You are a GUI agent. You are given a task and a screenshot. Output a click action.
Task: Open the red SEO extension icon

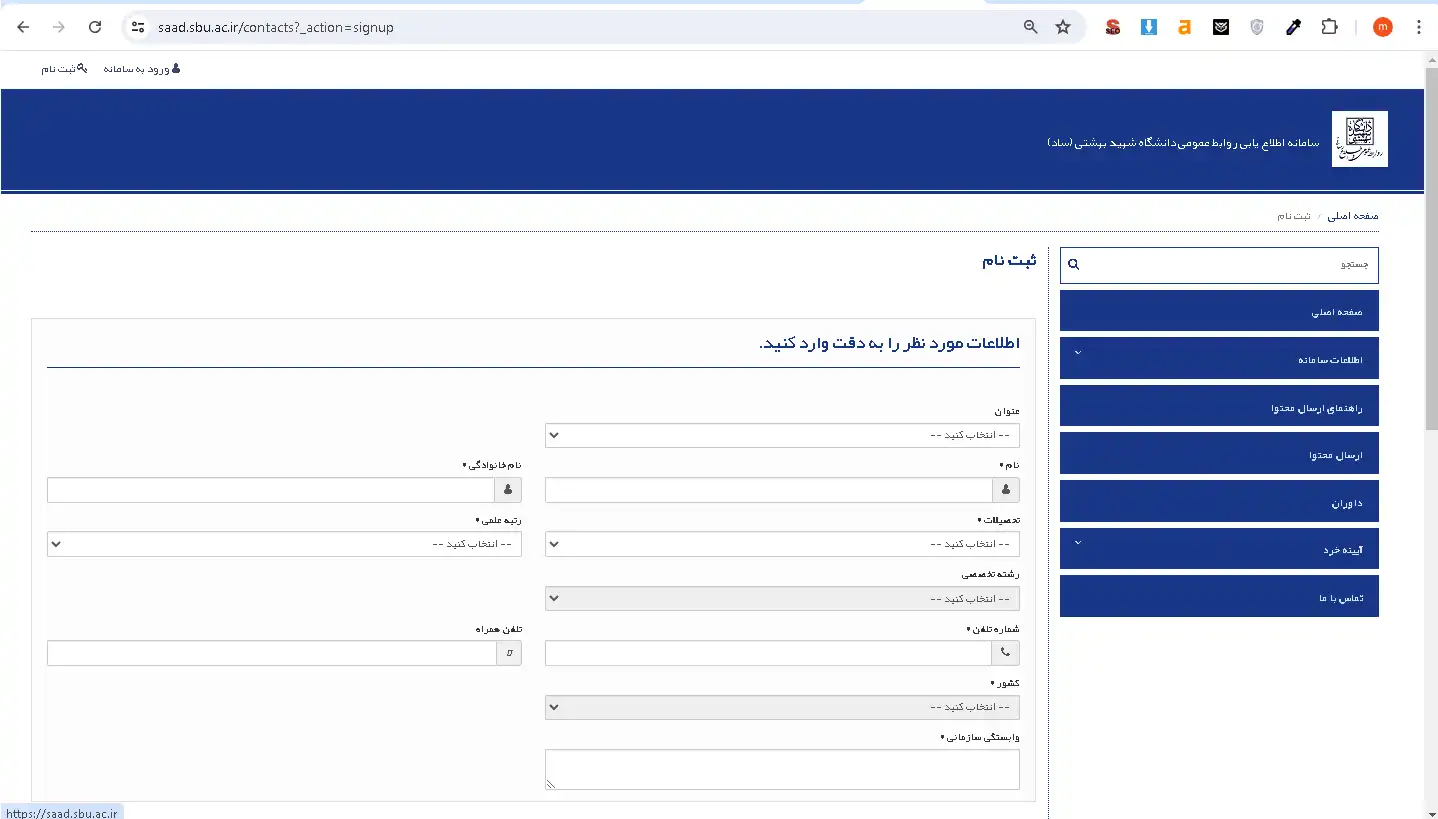(x=1113, y=28)
